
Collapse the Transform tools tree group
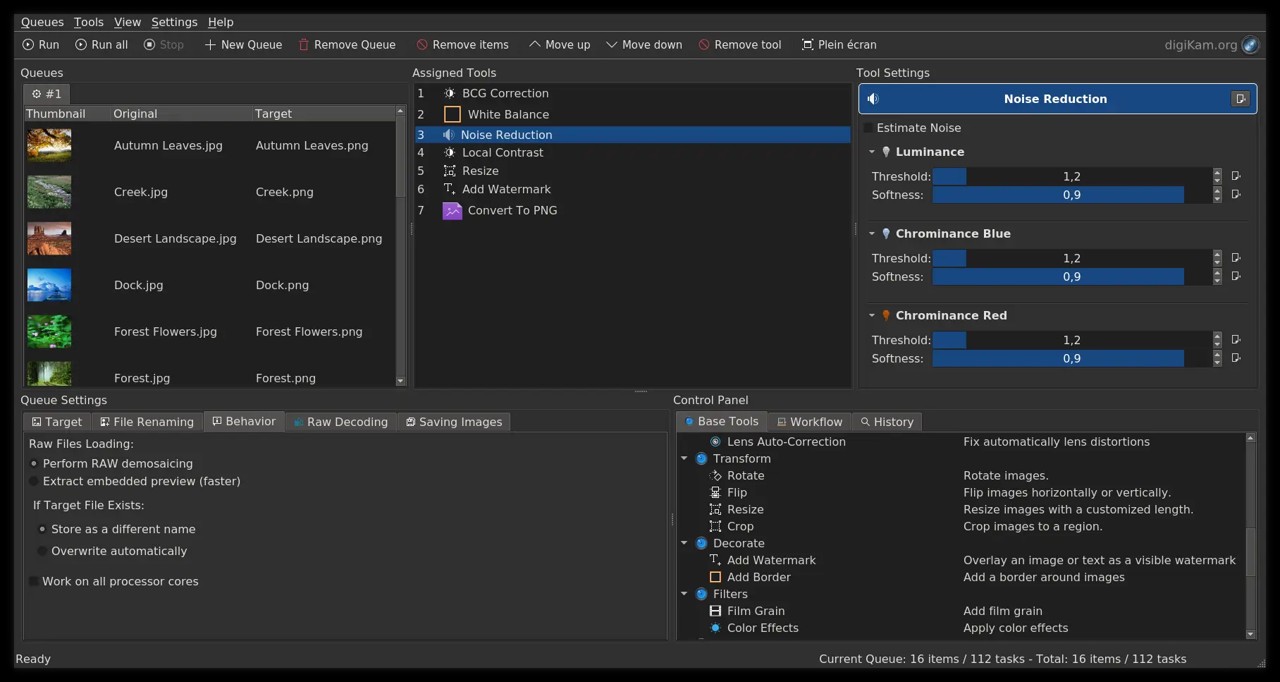[x=684, y=459]
